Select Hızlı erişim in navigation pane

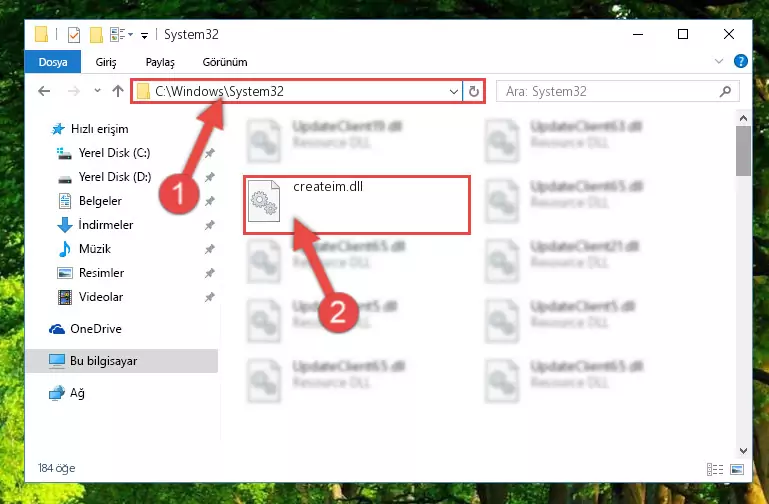90,129
